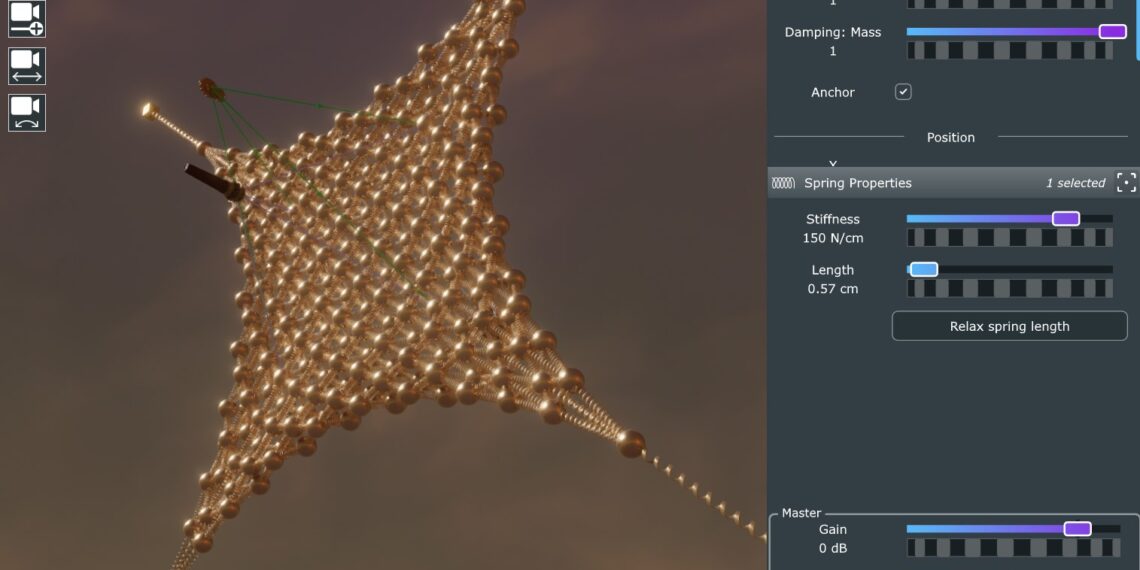Click the striped modulation strip under Length
The image size is (1140, 570).
1009,289
